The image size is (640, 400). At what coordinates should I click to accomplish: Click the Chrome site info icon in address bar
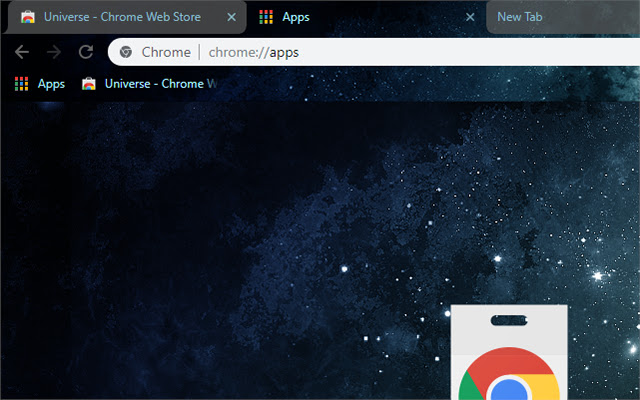pos(126,52)
